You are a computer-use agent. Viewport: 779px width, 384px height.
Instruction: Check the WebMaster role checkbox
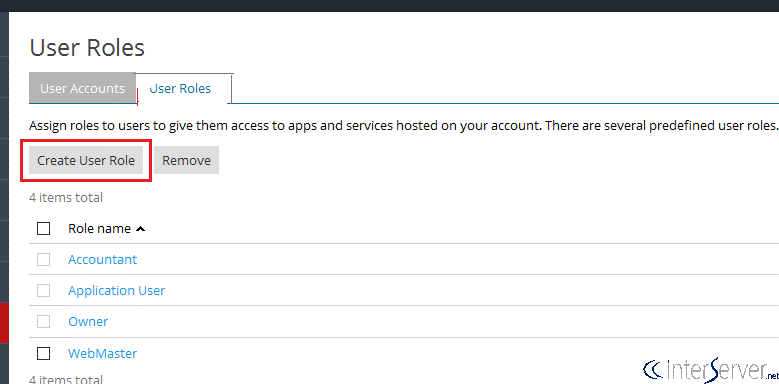[44, 353]
